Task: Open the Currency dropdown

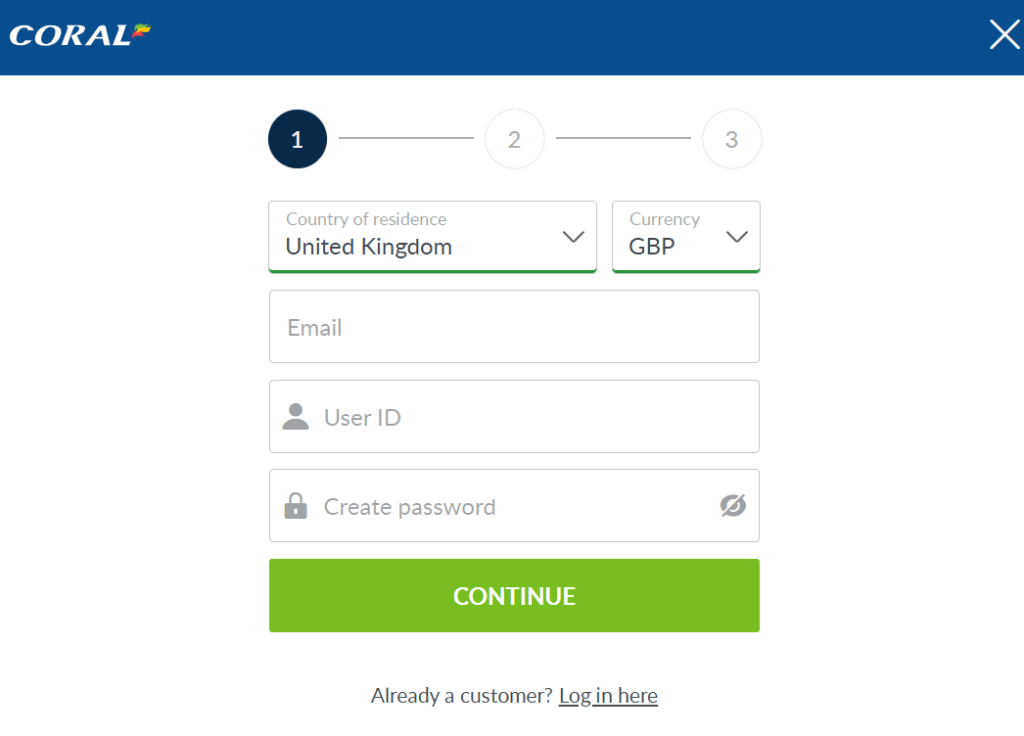Action: [x=685, y=236]
